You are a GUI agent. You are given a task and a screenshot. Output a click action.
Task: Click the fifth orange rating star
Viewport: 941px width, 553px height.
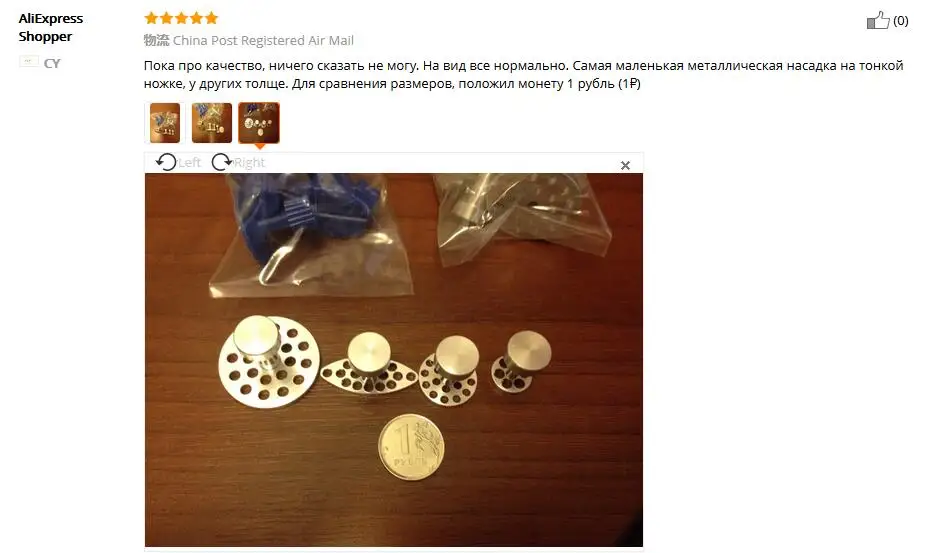pyautogui.click(x=211, y=18)
